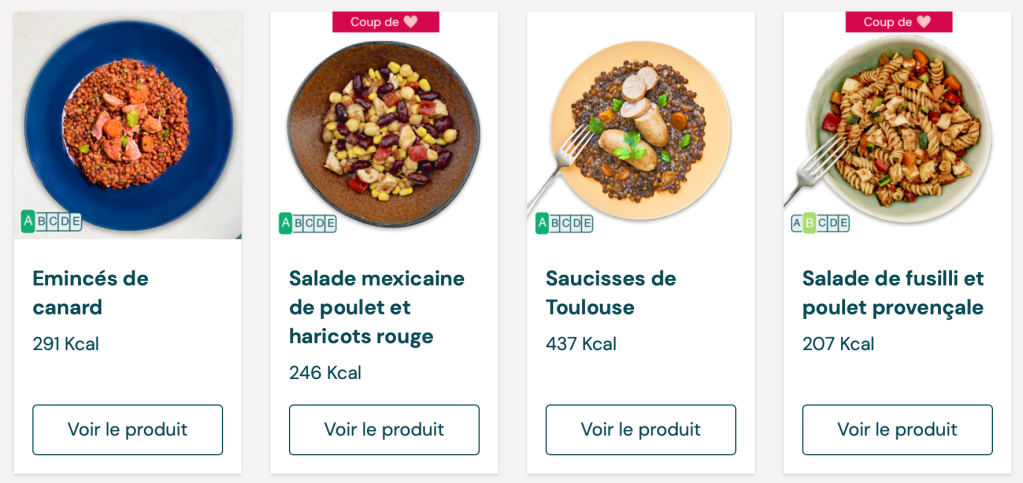Click Nutri-Score badge on fusilli salad card
The image size is (1023, 483).
point(820,223)
